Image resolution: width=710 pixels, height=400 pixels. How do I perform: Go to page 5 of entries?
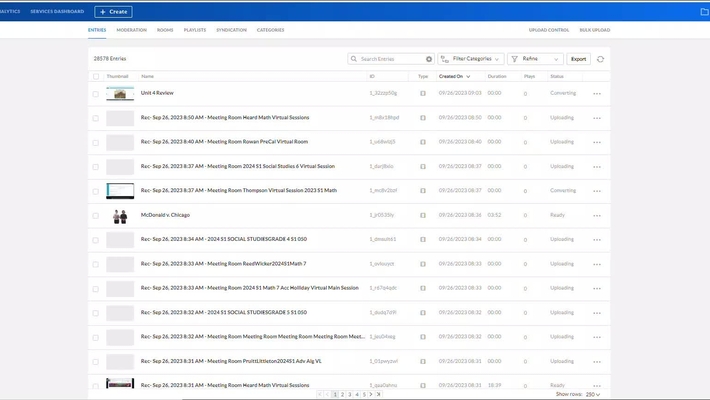(364, 395)
